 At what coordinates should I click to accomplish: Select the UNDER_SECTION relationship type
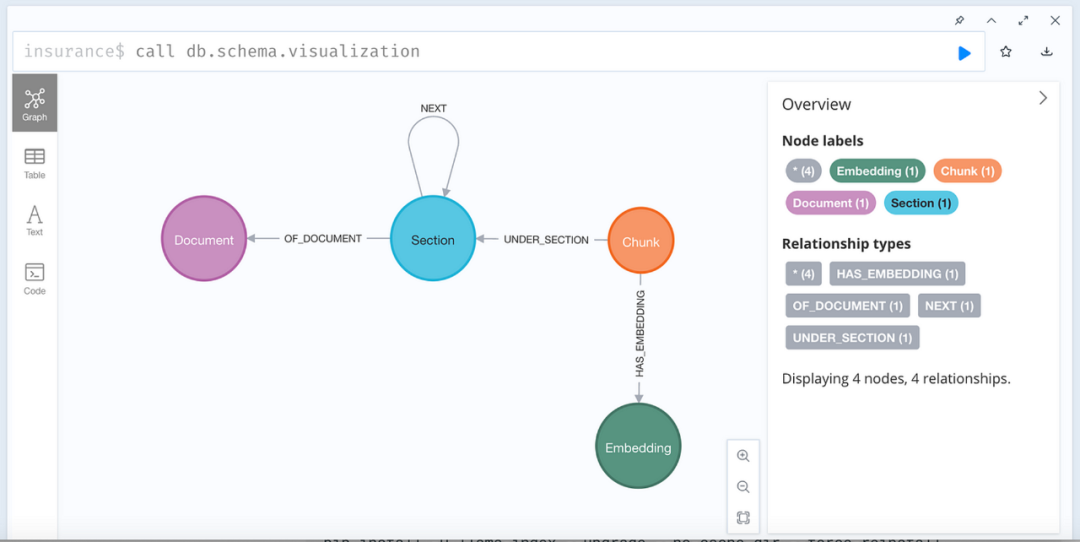pyautogui.click(x=852, y=338)
